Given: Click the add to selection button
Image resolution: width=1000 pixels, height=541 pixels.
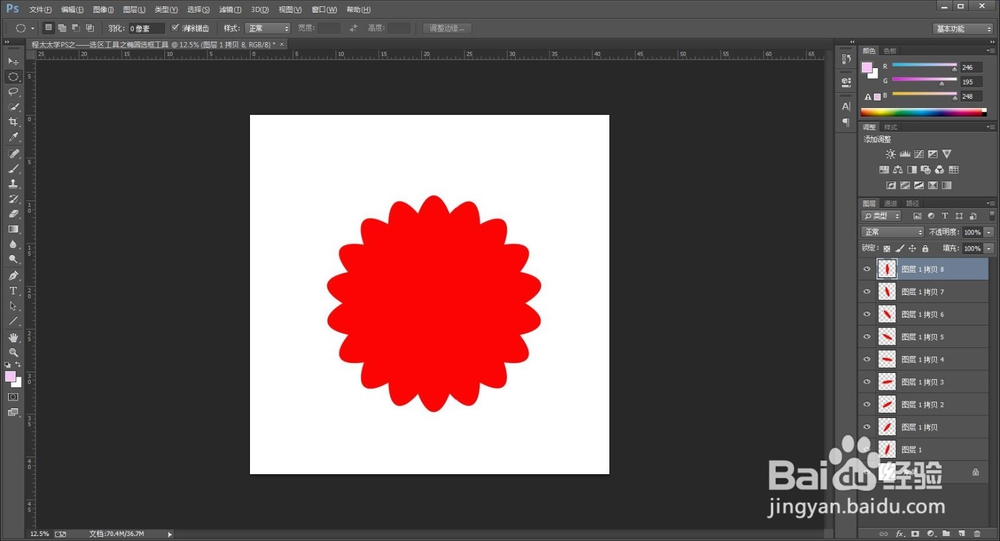Looking at the screenshot, I should [x=62, y=28].
